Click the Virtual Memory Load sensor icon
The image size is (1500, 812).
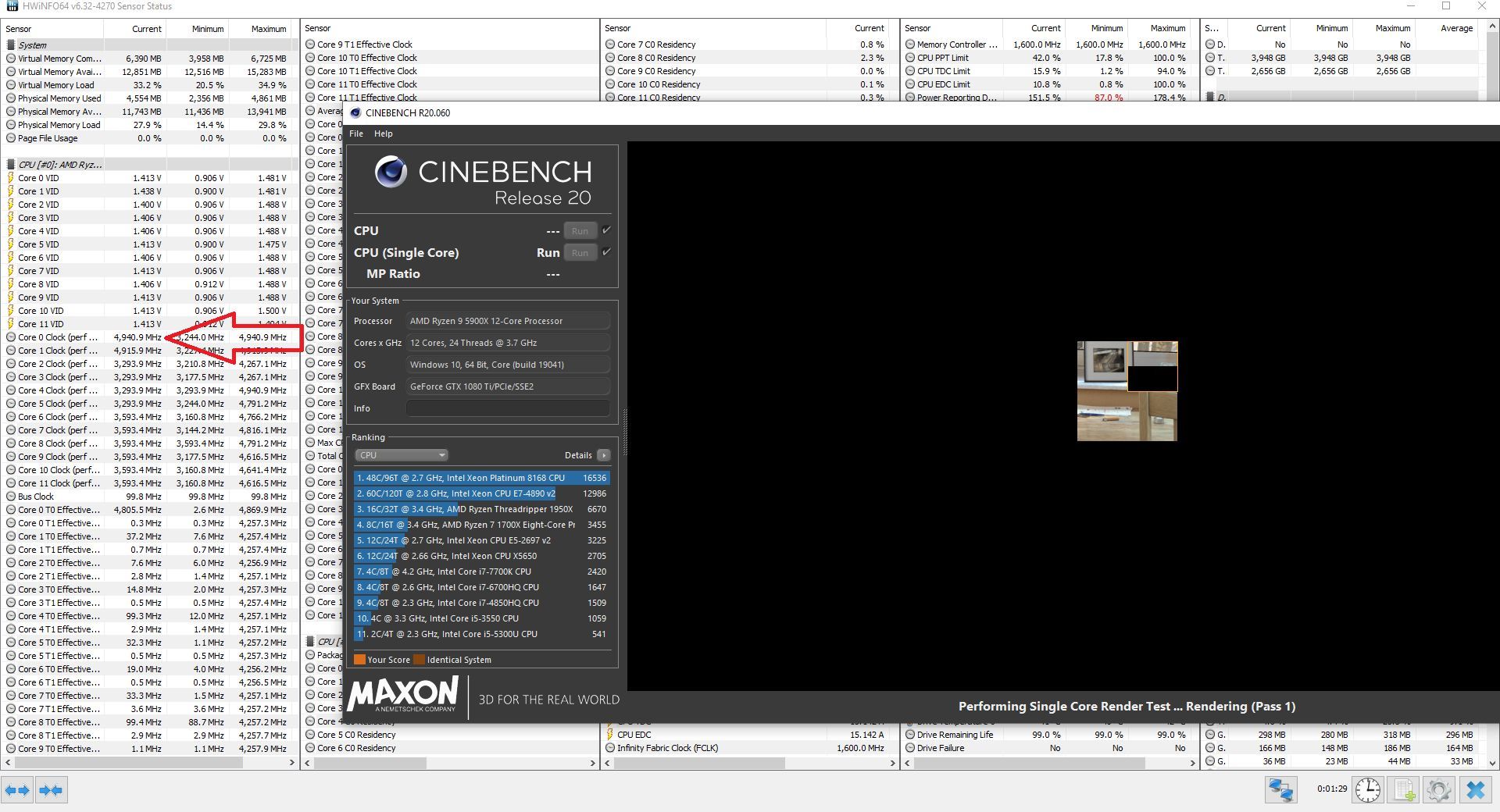pos(11,85)
